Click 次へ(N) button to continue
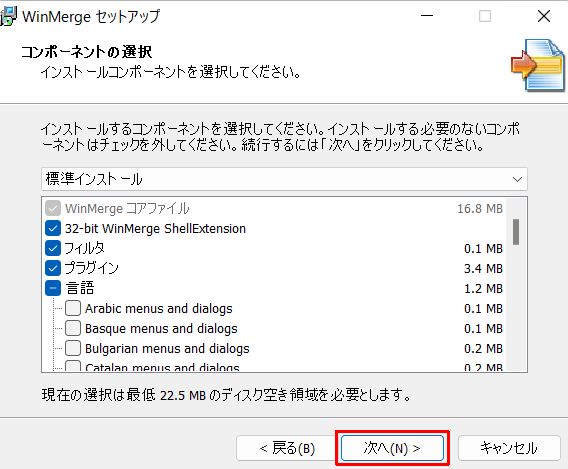The height and width of the screenshot is (469, 568). tap(392, 448)
